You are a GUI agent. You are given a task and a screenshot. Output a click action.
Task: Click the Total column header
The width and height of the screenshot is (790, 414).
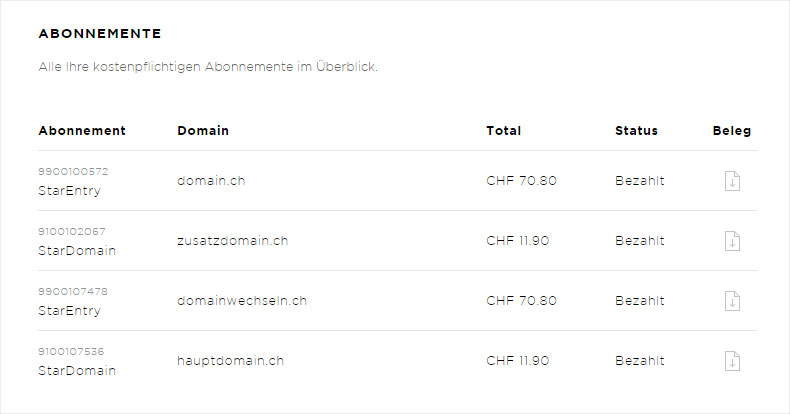click(x=503, y=130)
